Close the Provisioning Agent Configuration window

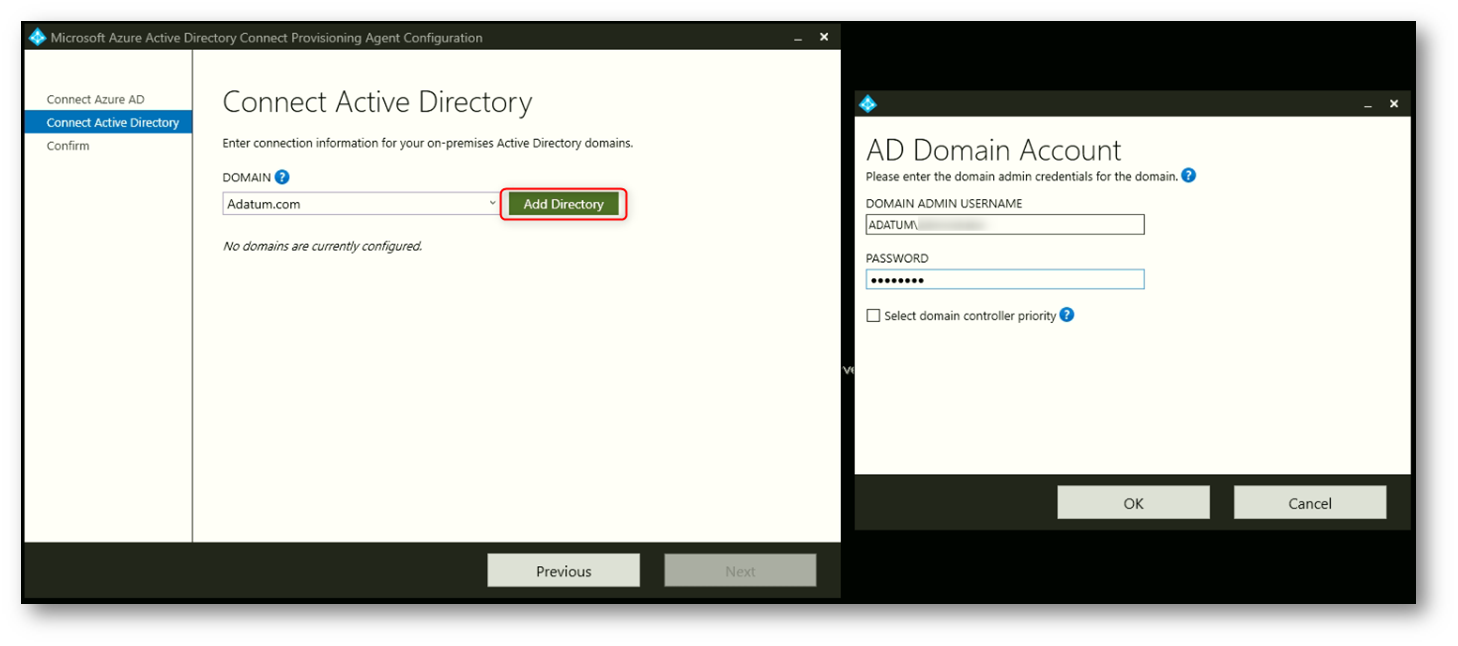click(x=824, y=37)
